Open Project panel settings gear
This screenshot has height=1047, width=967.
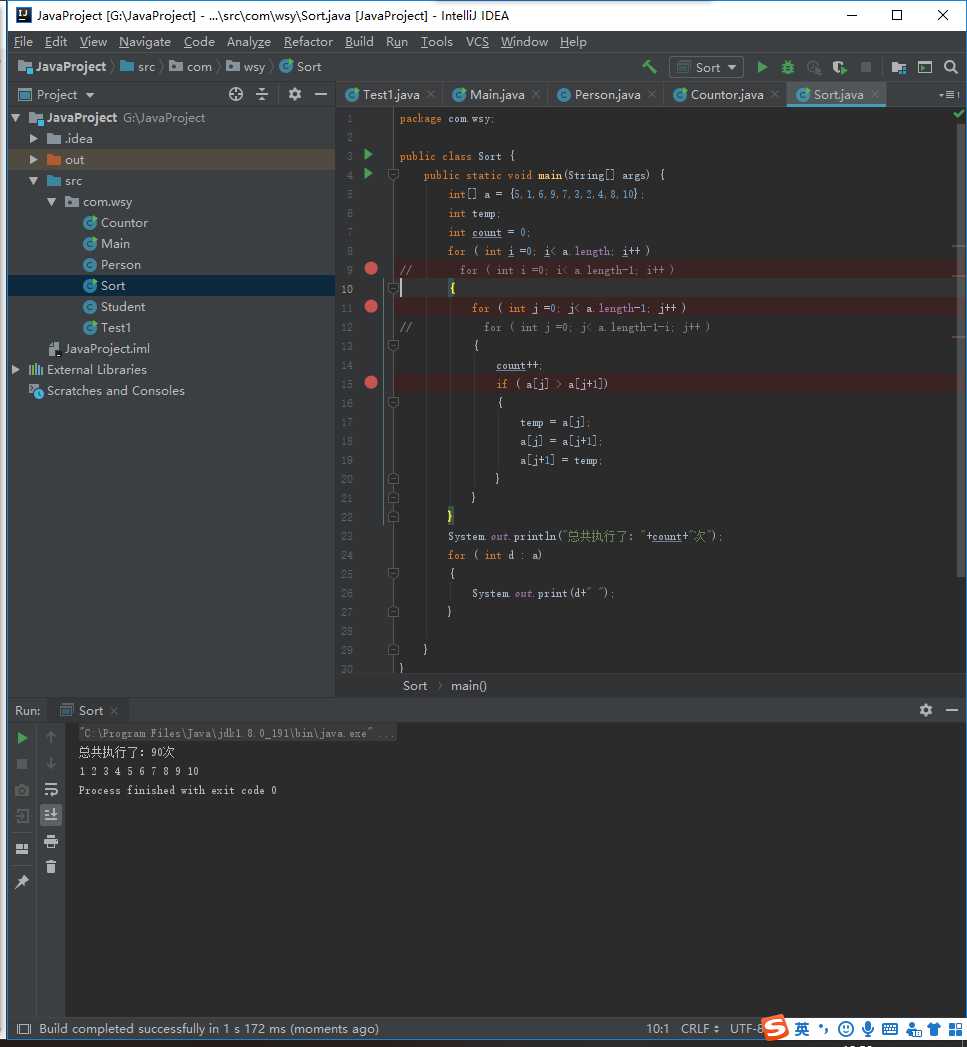pos(295,94)
